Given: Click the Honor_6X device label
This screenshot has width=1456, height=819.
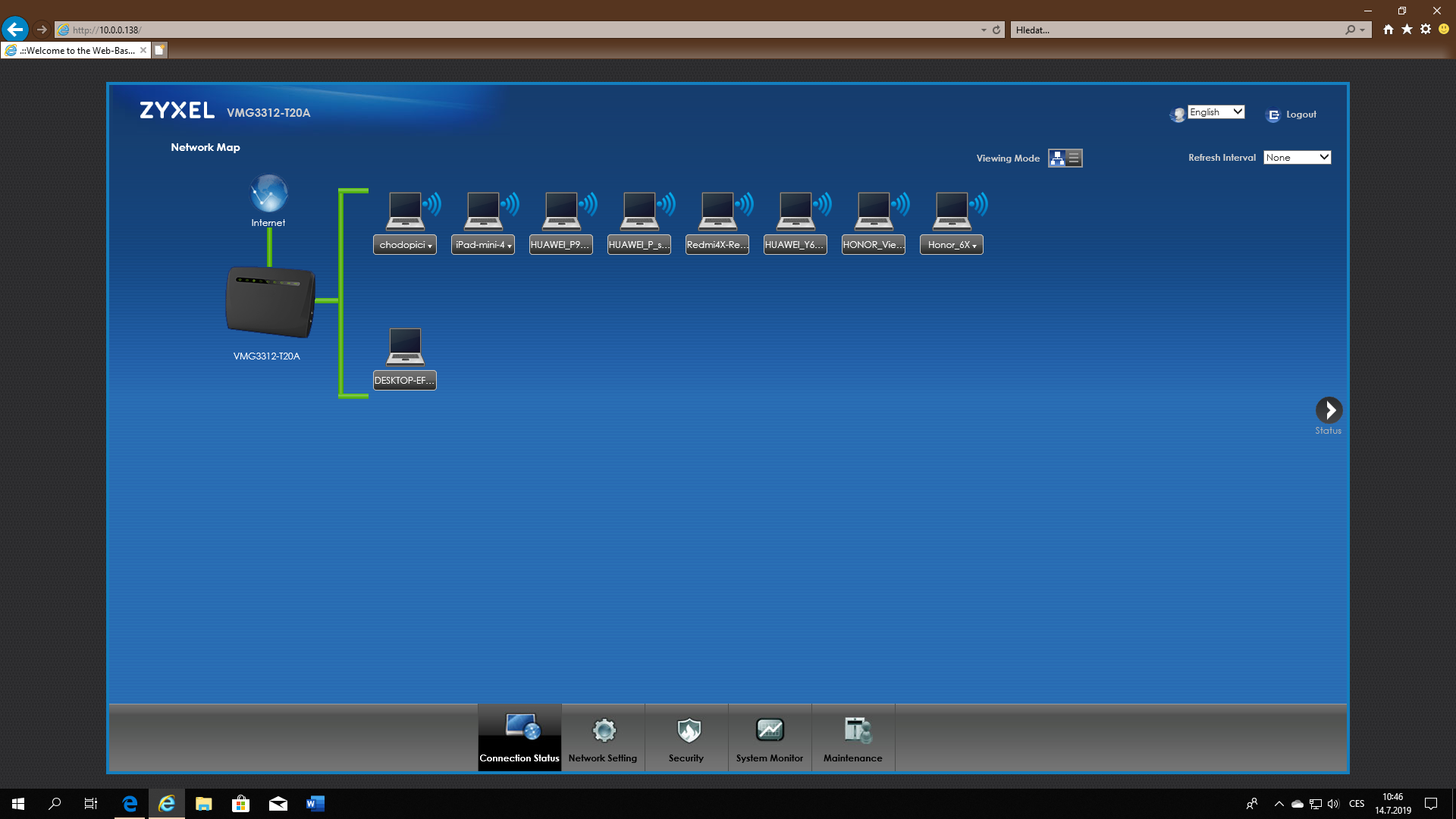Looking at the screenshot, I should click(x=951, y=245).
